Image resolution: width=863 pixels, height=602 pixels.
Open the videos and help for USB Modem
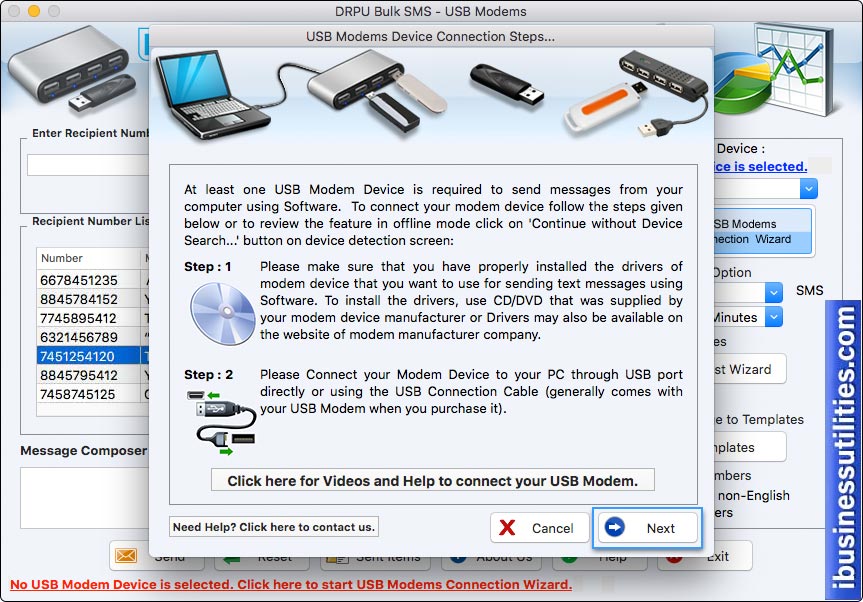[x=433, y=480]
